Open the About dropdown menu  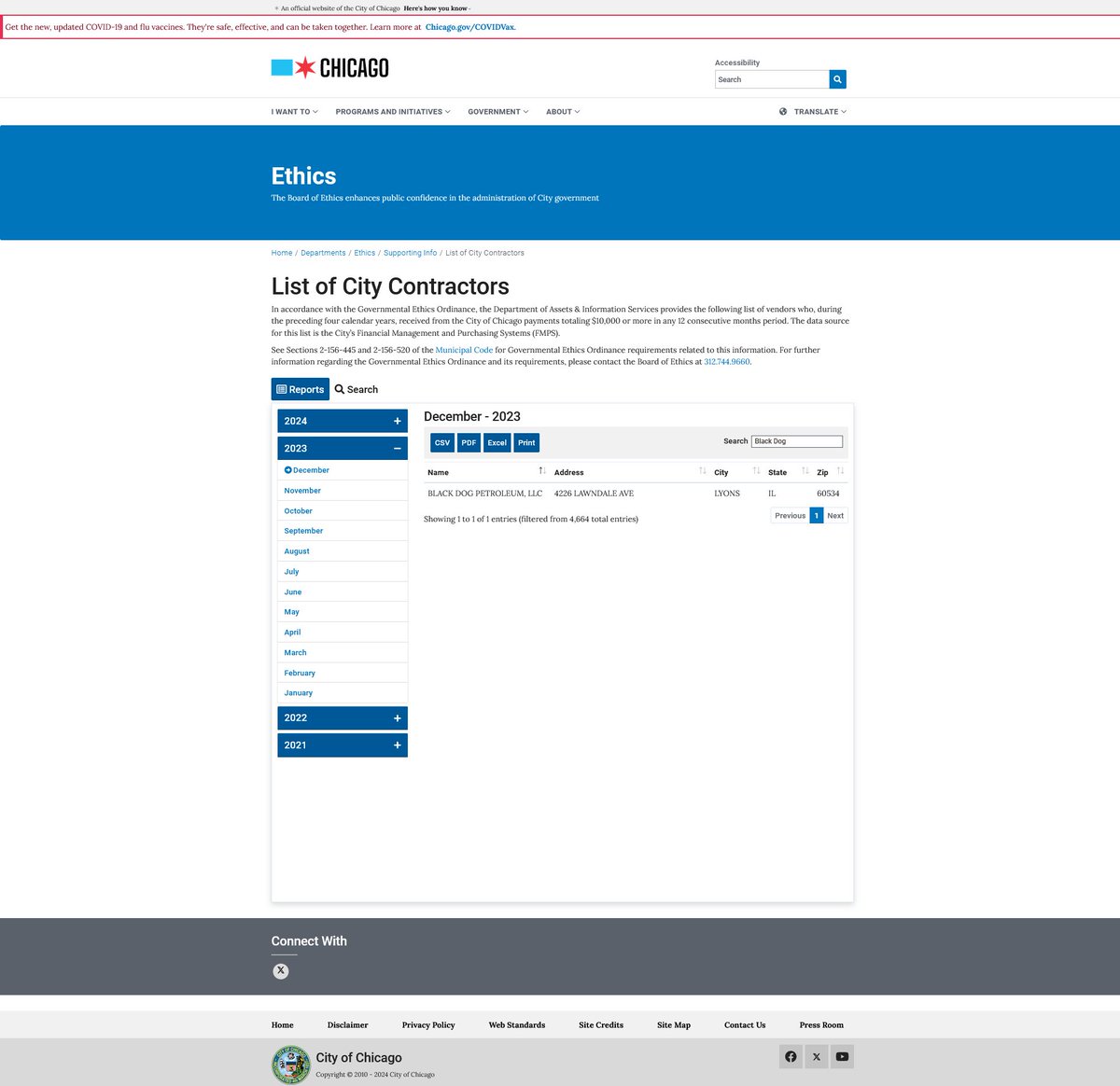(x=563, y=111)
